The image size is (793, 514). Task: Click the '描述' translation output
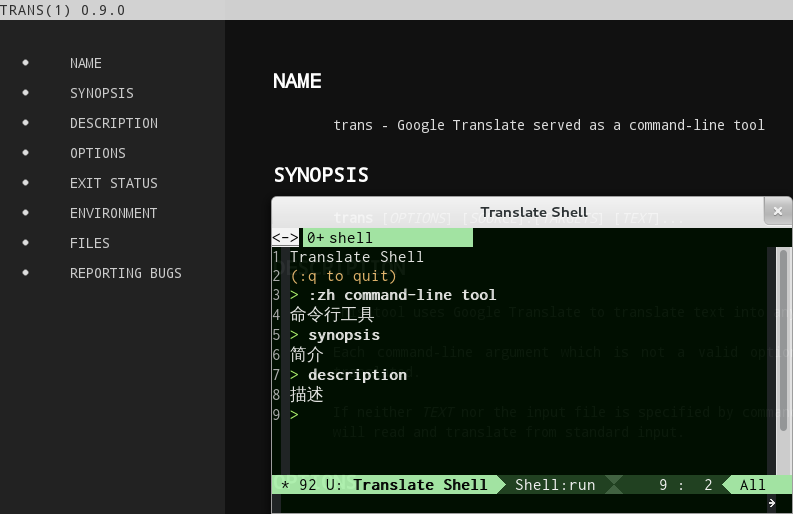coord(306,395)
